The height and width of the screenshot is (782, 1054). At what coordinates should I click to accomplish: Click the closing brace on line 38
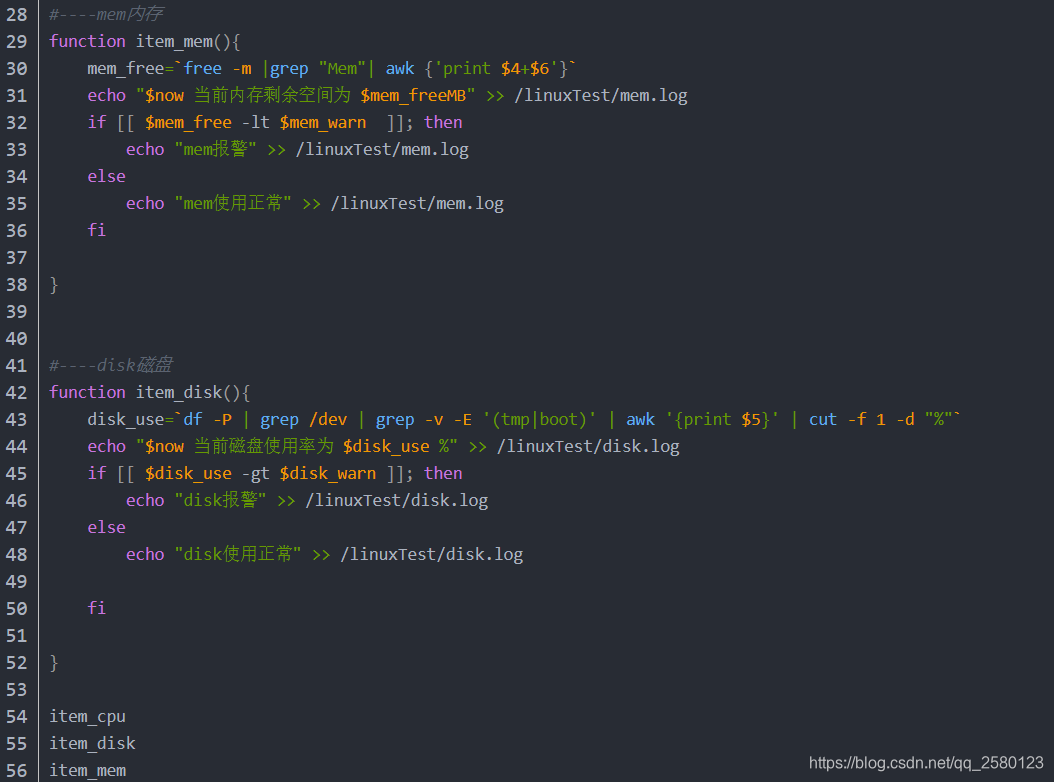pos(54,285)
